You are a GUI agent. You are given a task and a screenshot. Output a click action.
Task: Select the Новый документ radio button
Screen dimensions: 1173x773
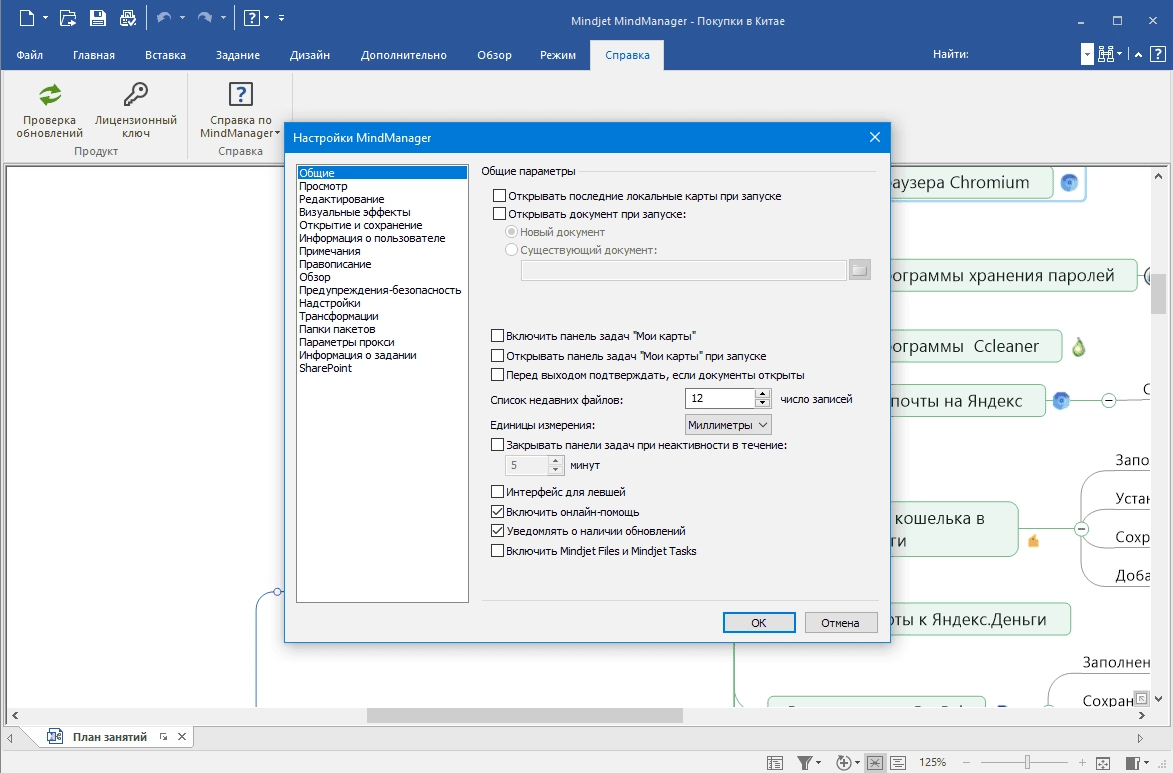click(512, 232)
